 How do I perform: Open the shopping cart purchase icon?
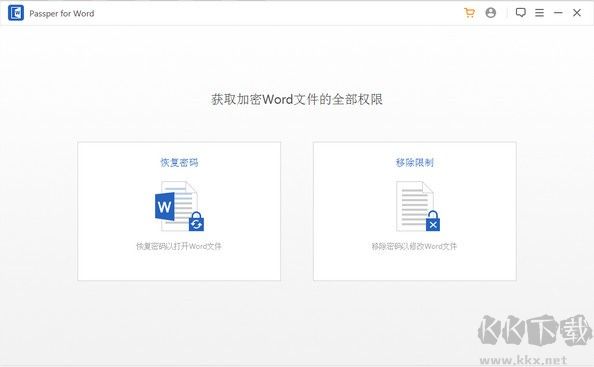coord(469,13)
